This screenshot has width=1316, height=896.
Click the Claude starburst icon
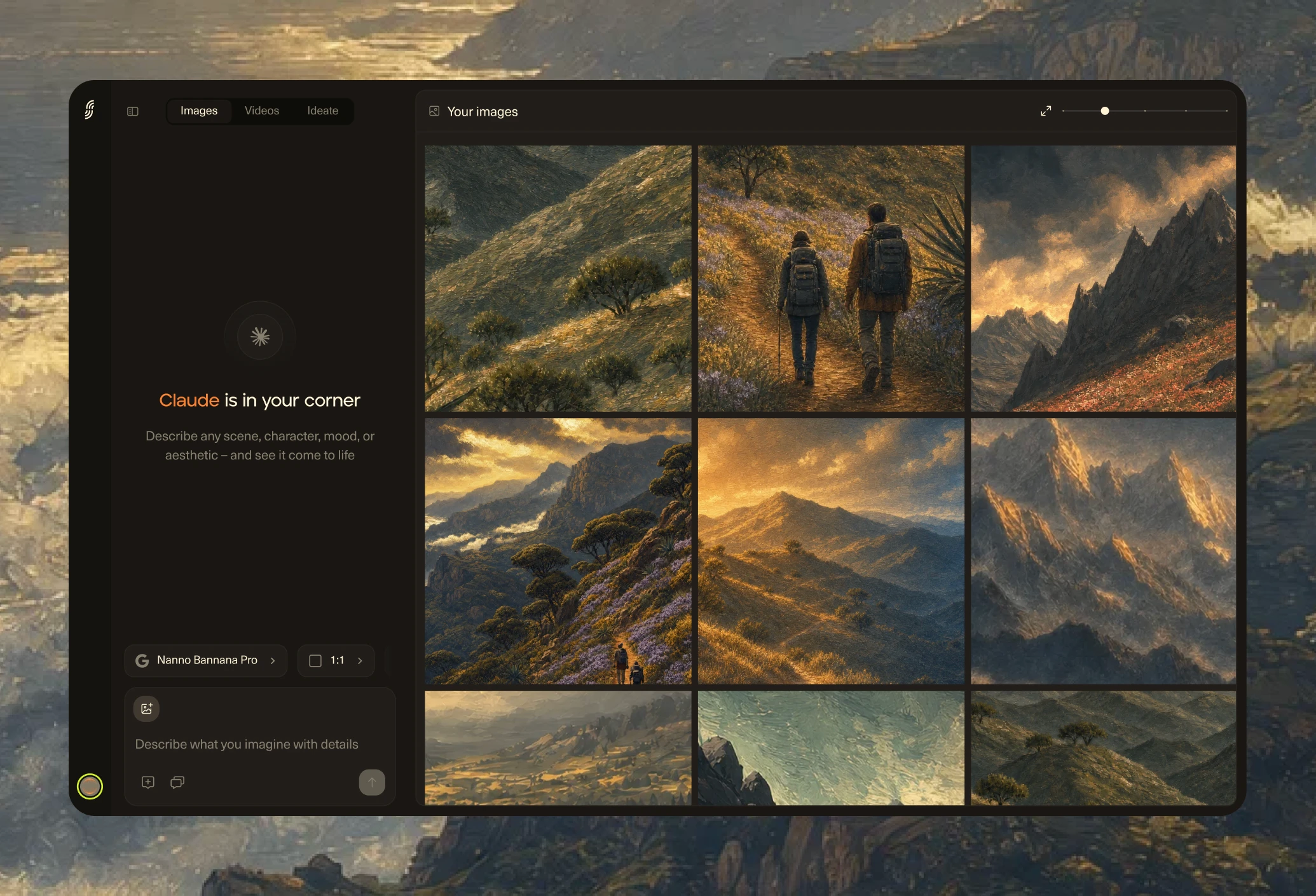(260, 336)
